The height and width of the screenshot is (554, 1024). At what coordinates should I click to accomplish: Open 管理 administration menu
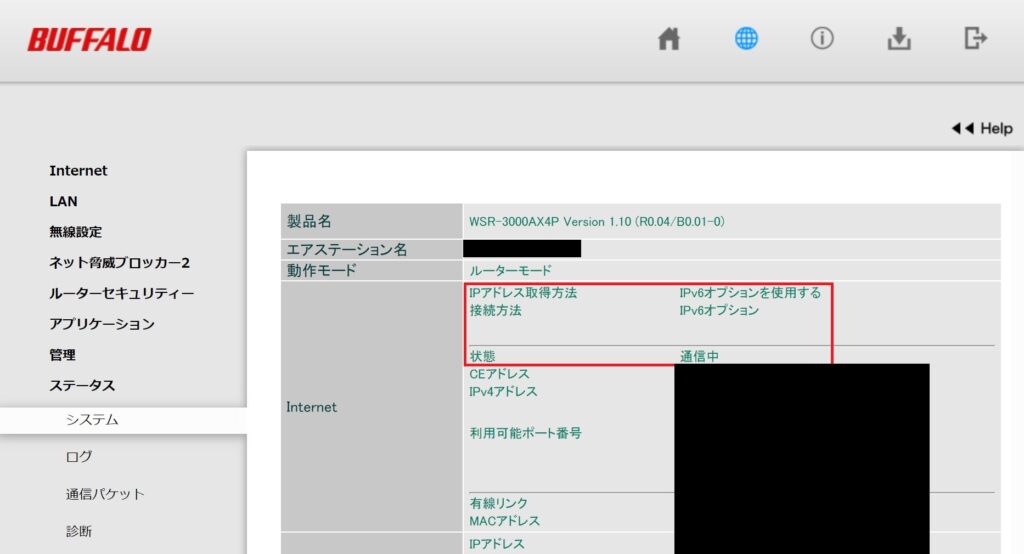(x=62, y=355)
